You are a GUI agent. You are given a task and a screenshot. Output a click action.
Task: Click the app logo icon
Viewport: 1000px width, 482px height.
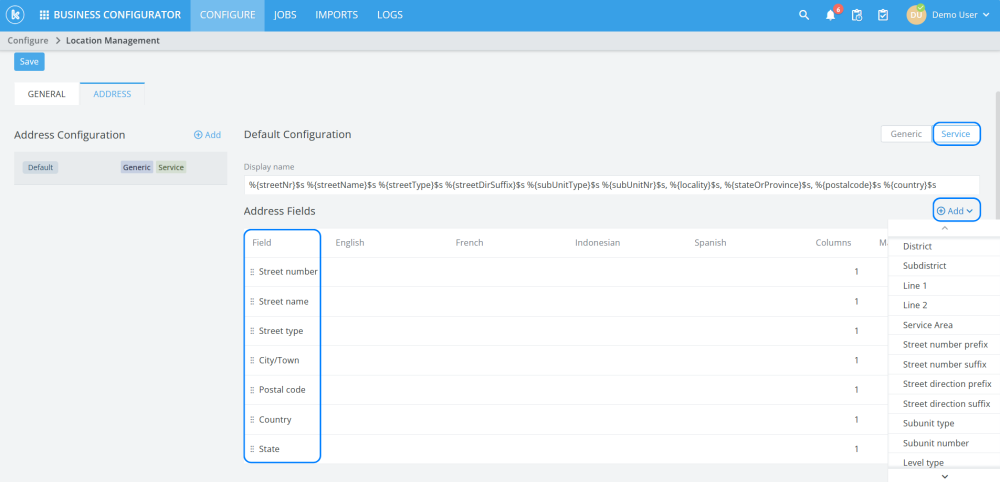click(x=16, y=15)
